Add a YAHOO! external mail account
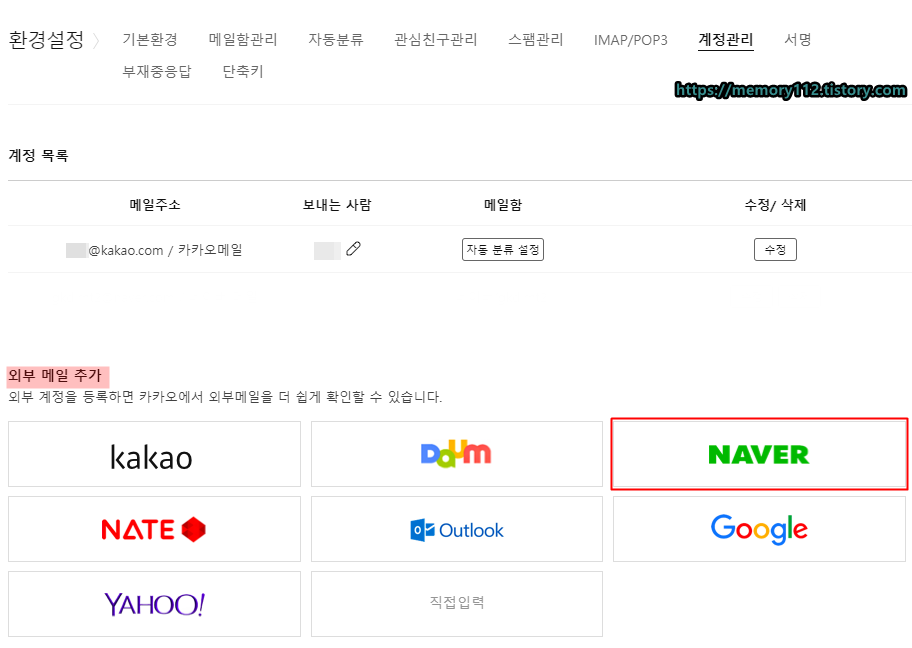Viewport: 912px width, 648px height. (154, 604)
